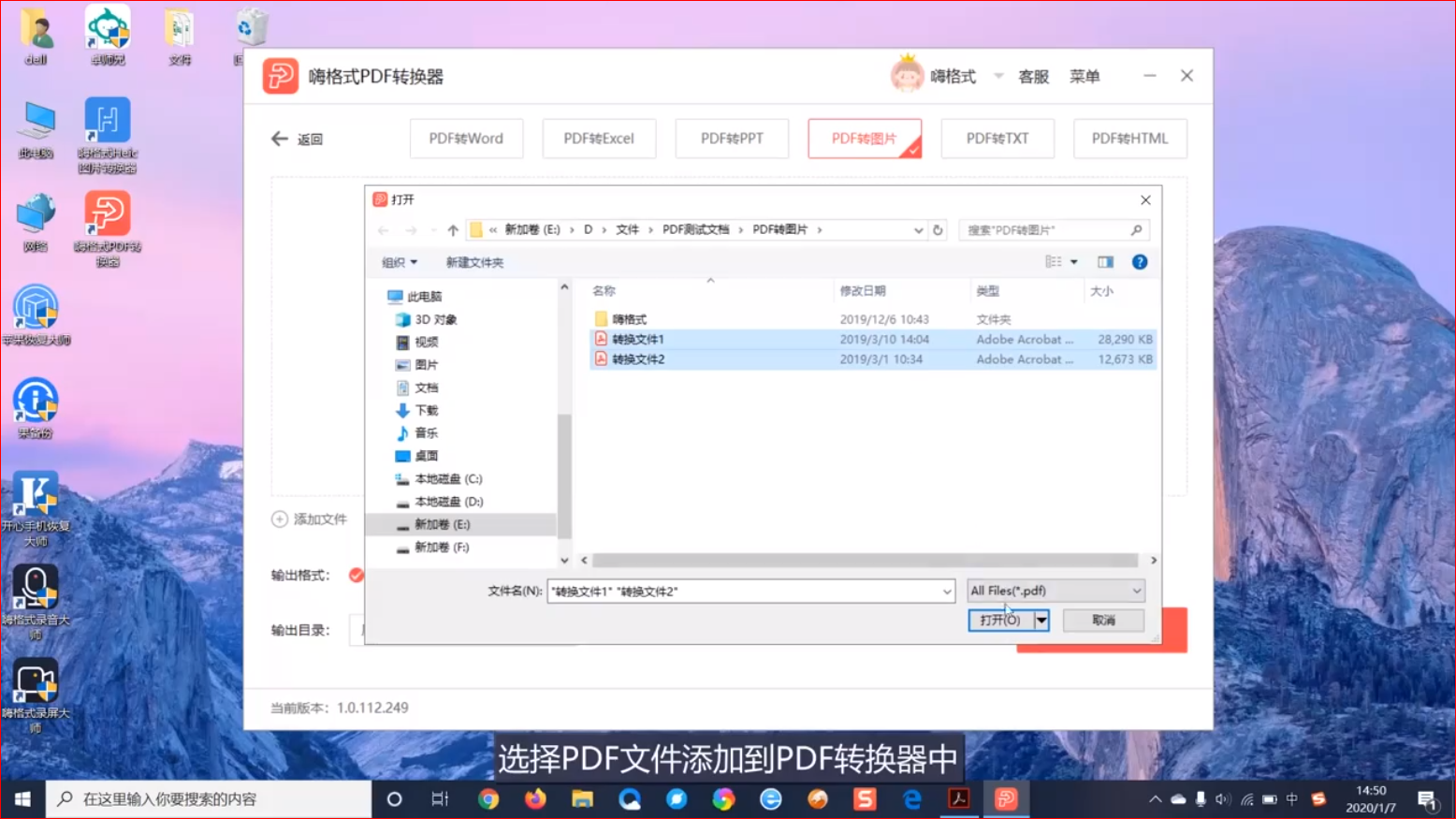This screenshot has height=819, width=1456.
Task: Open the 组织 dropdown menu
Action: point(400,262)
